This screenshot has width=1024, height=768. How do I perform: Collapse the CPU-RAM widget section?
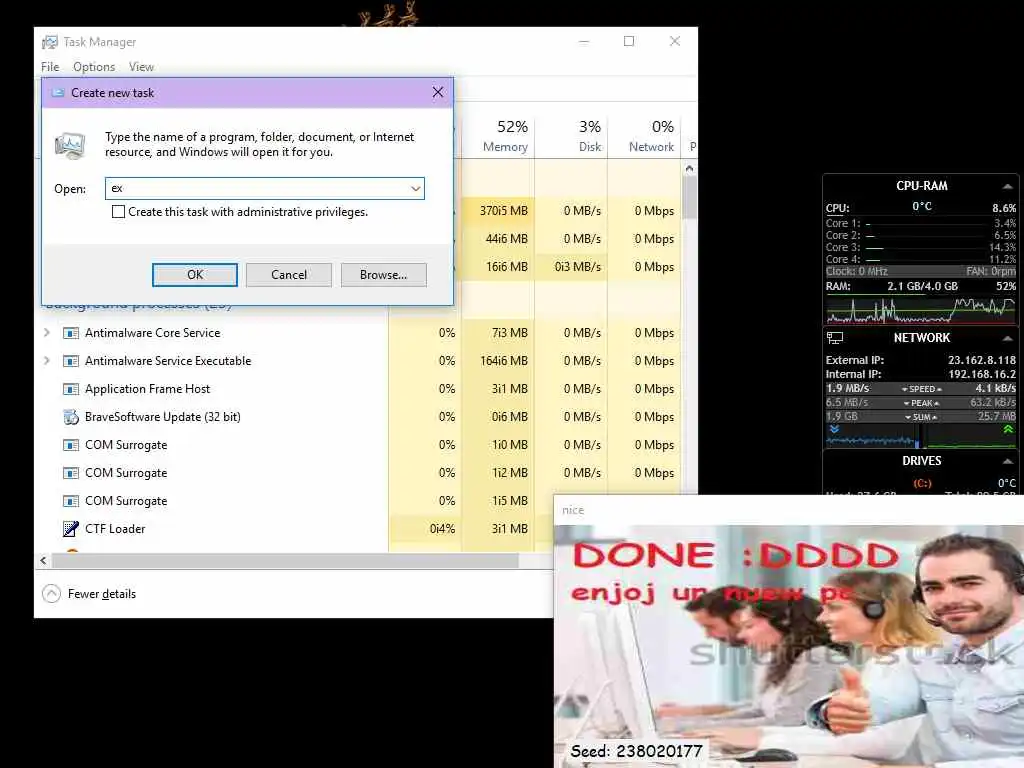(1008, 186)
